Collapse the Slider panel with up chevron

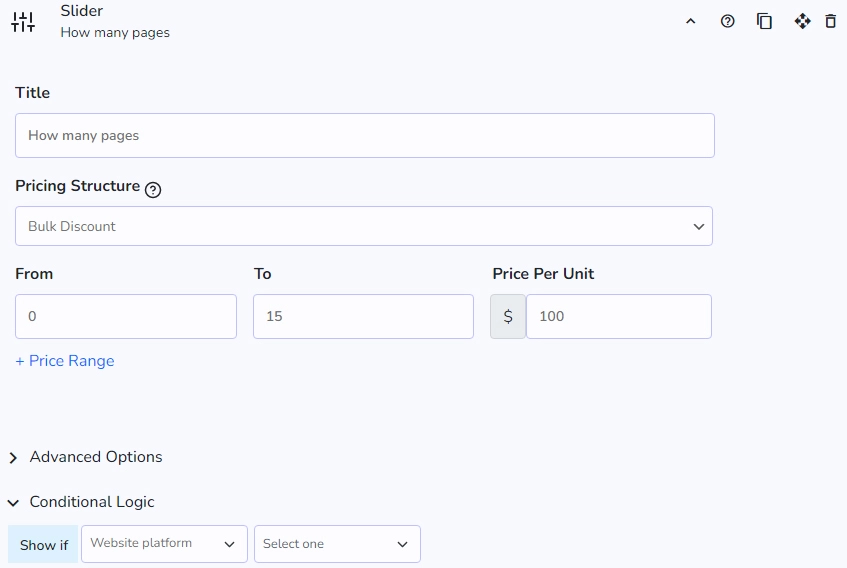pyautogui.click(x=690, y=22)
